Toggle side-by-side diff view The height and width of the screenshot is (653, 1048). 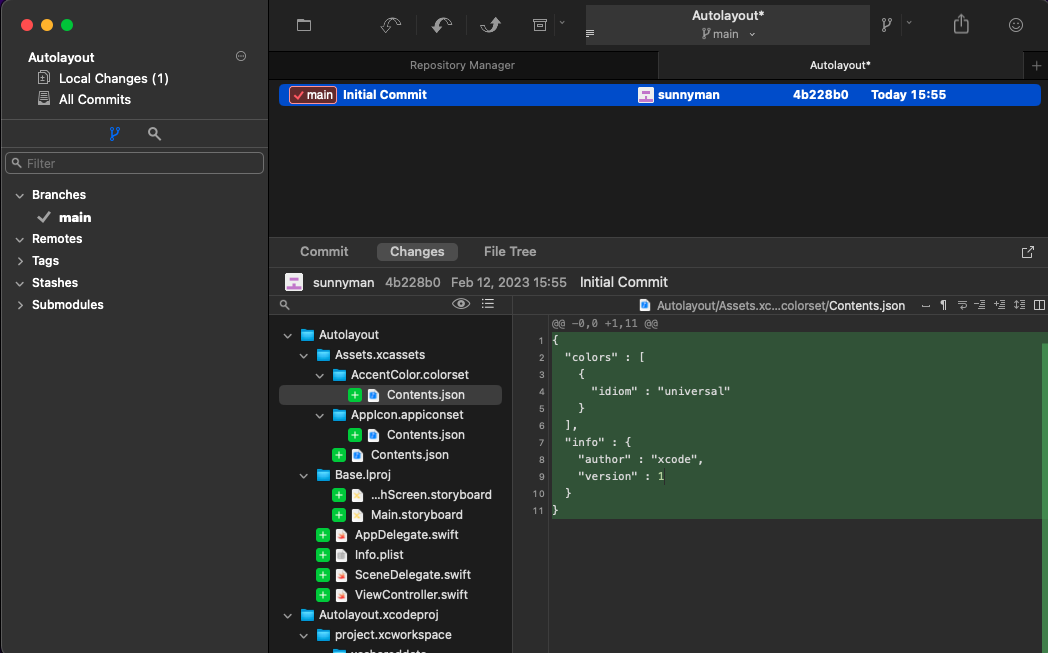(1039, 305)
